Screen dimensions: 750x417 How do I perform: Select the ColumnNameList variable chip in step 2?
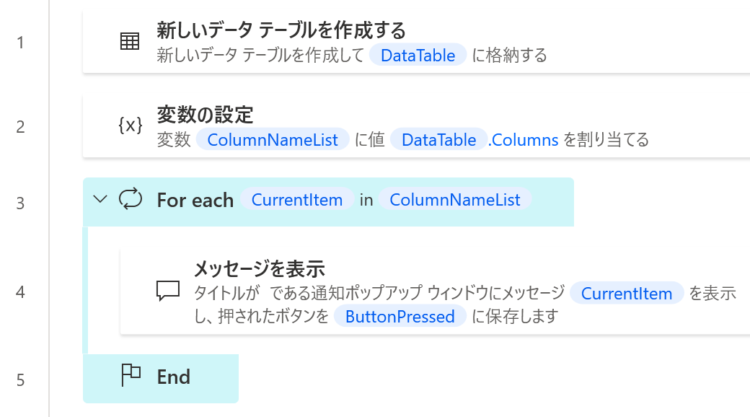[272, 140]
